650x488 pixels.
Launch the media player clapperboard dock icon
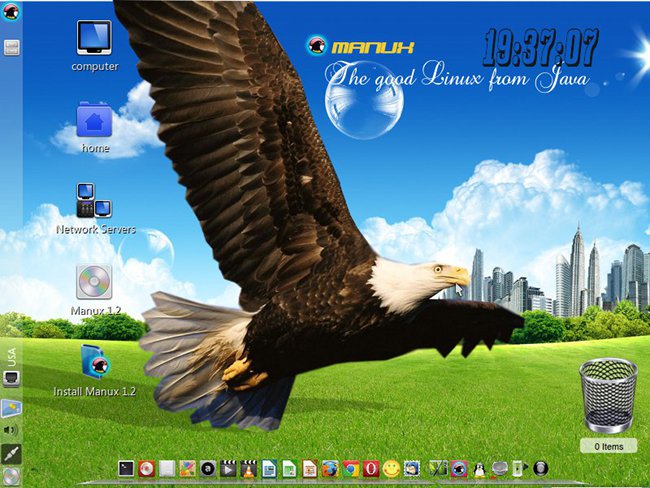click(228, 469)
